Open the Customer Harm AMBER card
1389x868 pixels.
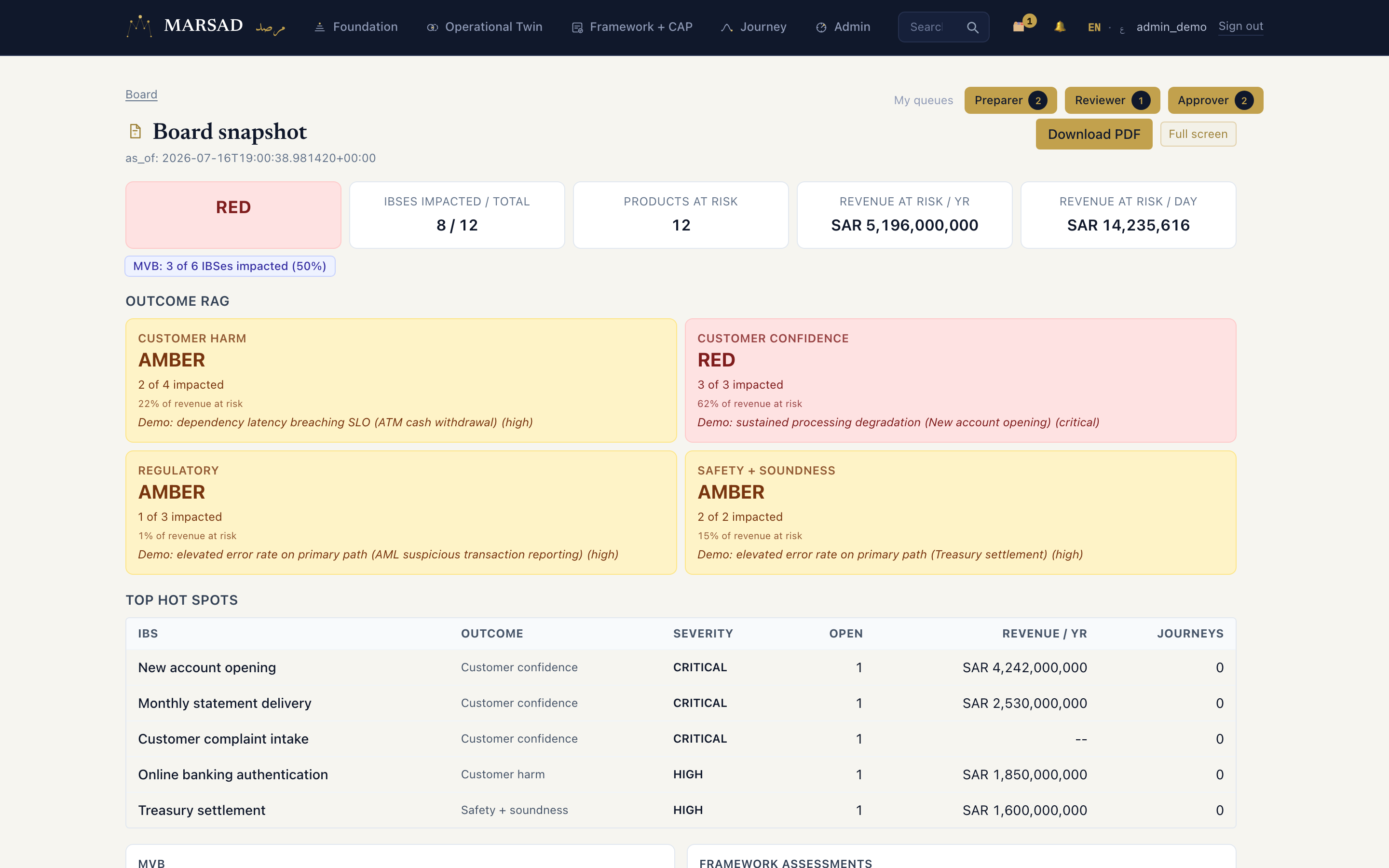[401, 380]
